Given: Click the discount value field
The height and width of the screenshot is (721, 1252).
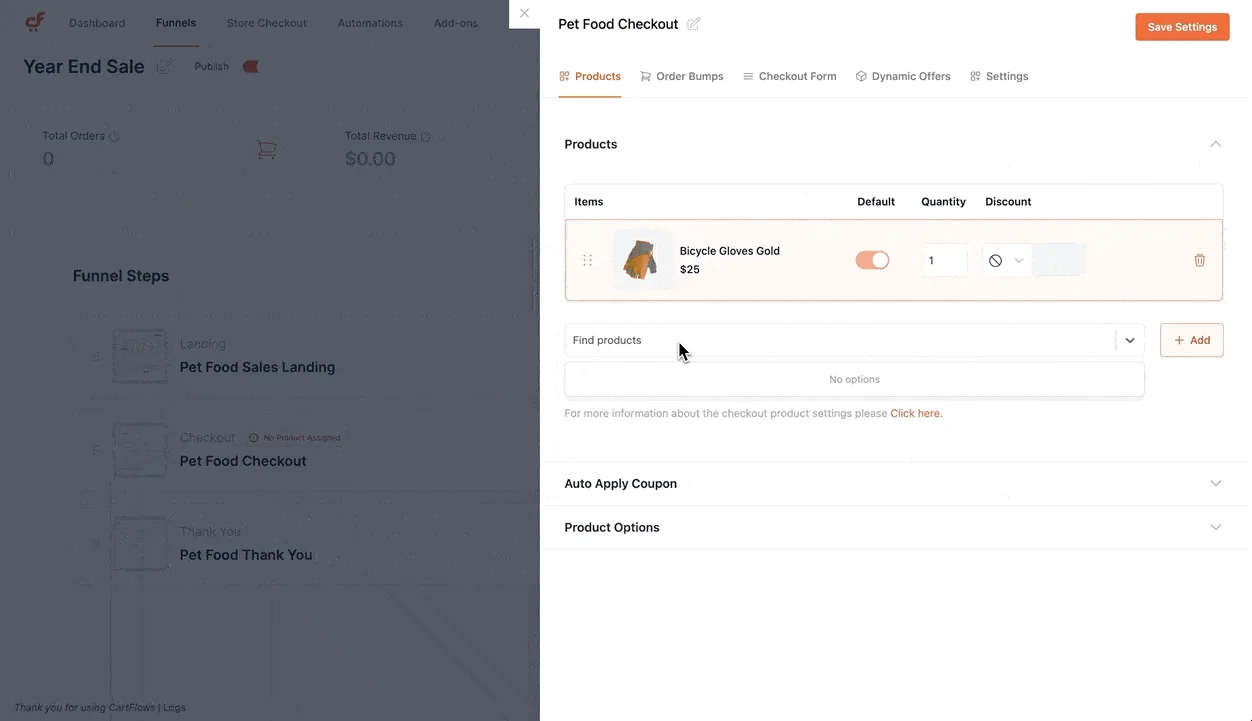Looking at the screenshot, I should 1059,260.
